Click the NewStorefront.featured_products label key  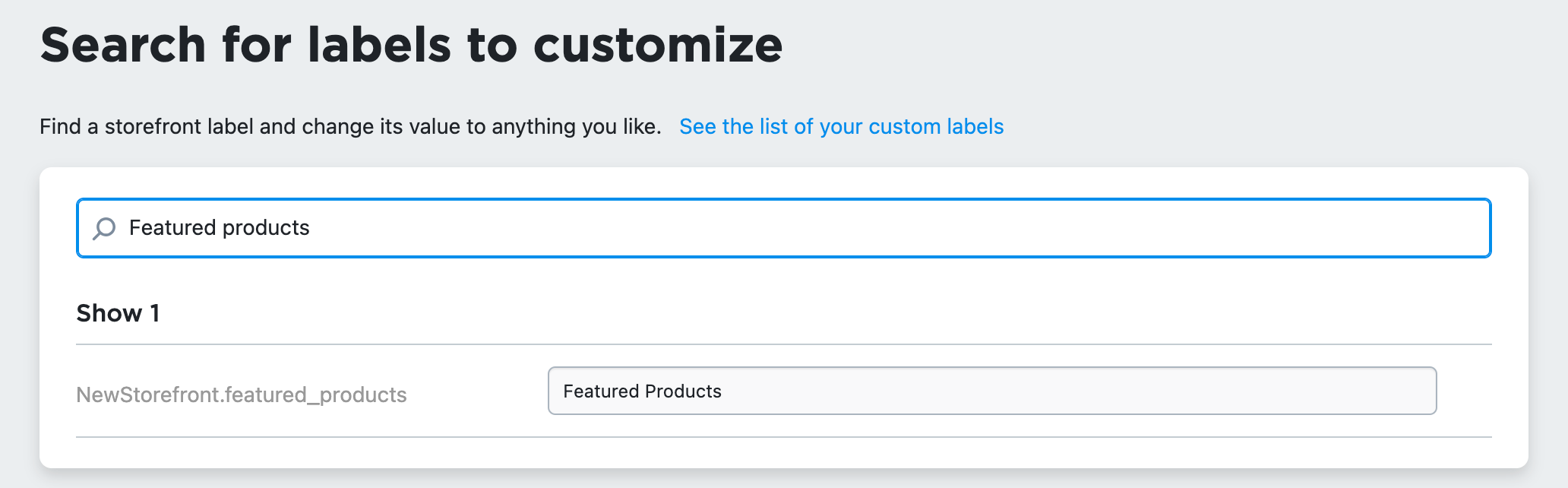coord(241,395)
